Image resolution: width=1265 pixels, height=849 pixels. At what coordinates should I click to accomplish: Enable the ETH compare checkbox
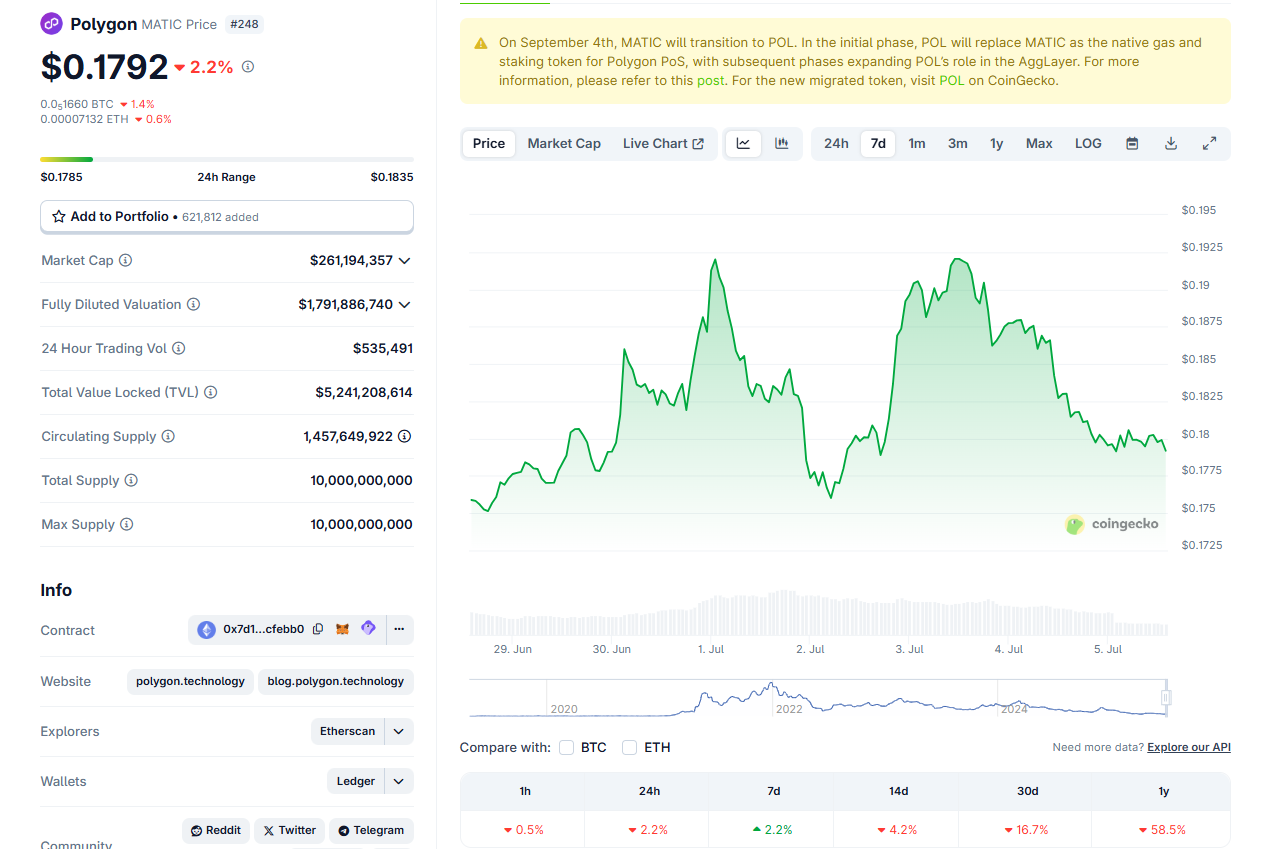pyautogui.click(x=629, y=747)
